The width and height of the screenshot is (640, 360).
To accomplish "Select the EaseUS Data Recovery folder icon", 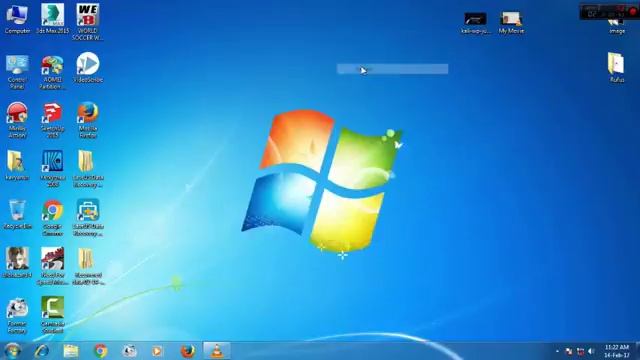I will point(88,168).
